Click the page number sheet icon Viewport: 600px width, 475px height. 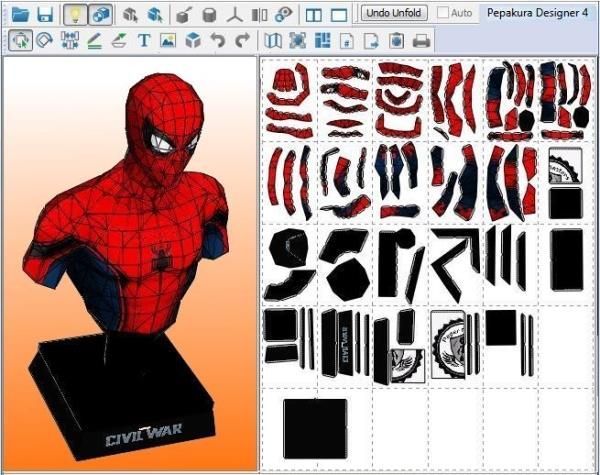[x=347, y=41]
